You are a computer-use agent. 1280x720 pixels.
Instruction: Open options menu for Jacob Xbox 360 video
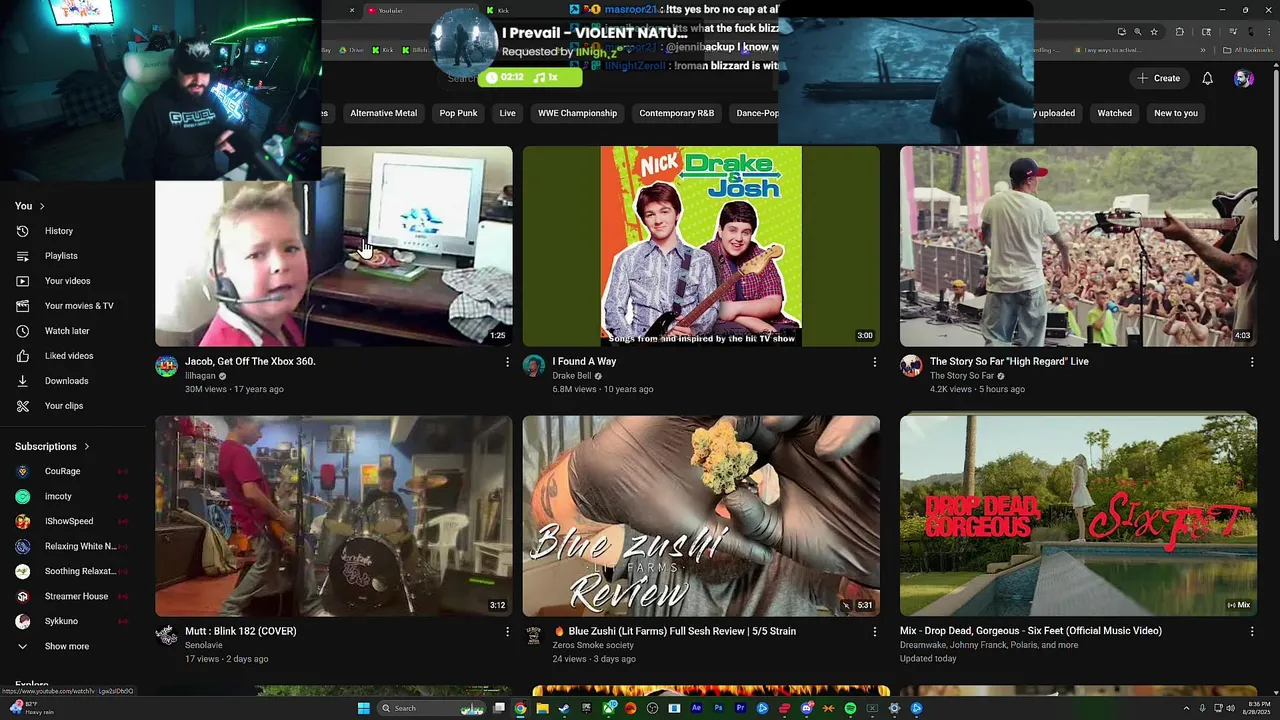coord(507,362)
